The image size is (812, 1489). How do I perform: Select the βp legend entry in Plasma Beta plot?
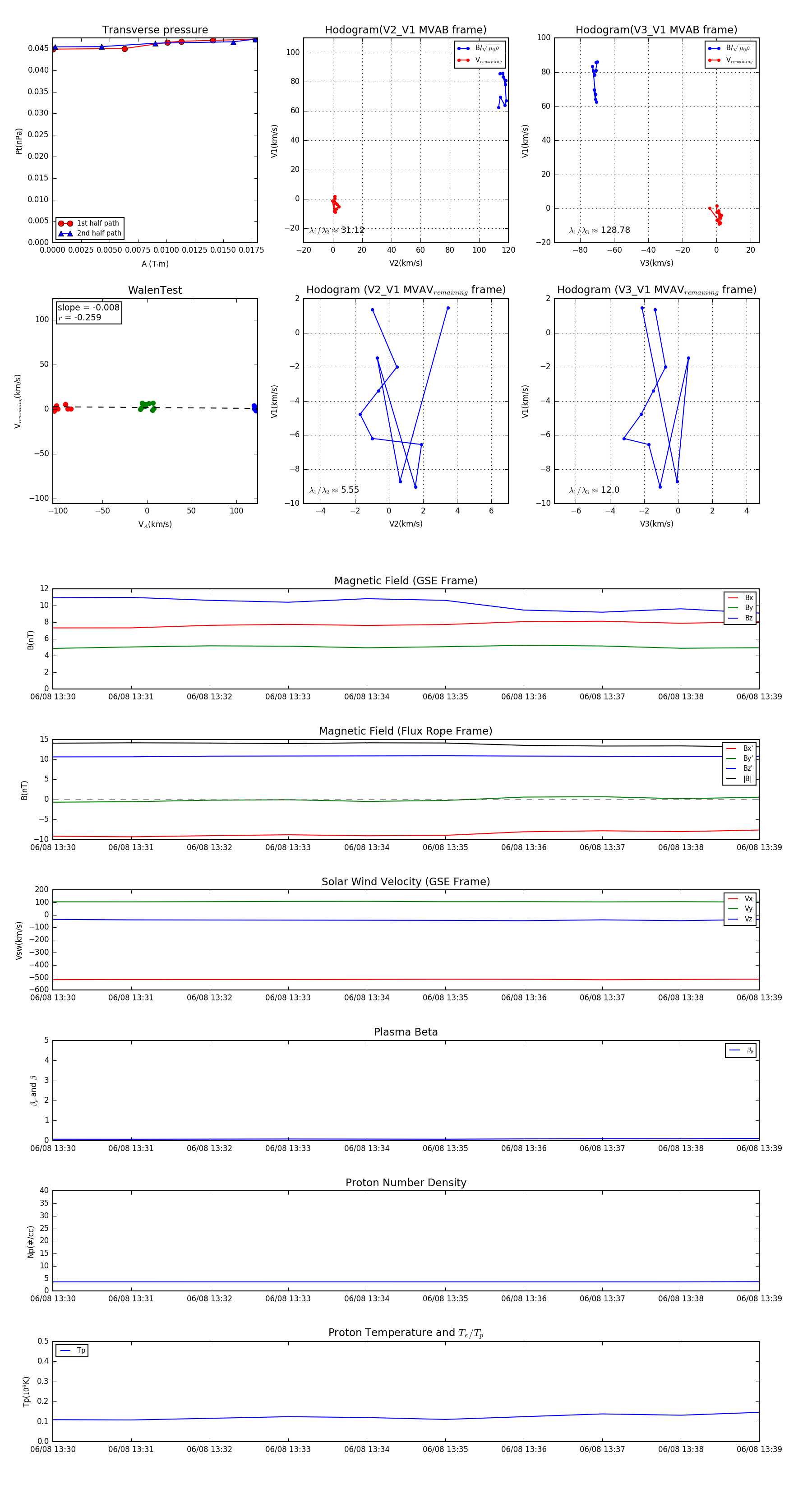click(x=742, y=1050)
